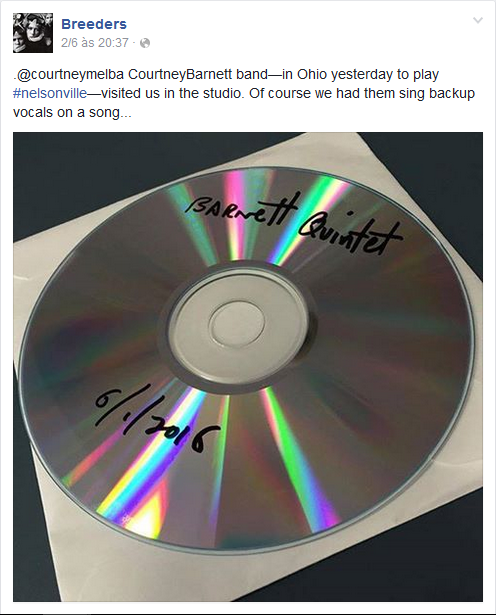
Task: Click the "vocals on a song..." text line
Action: click(72, 113)
